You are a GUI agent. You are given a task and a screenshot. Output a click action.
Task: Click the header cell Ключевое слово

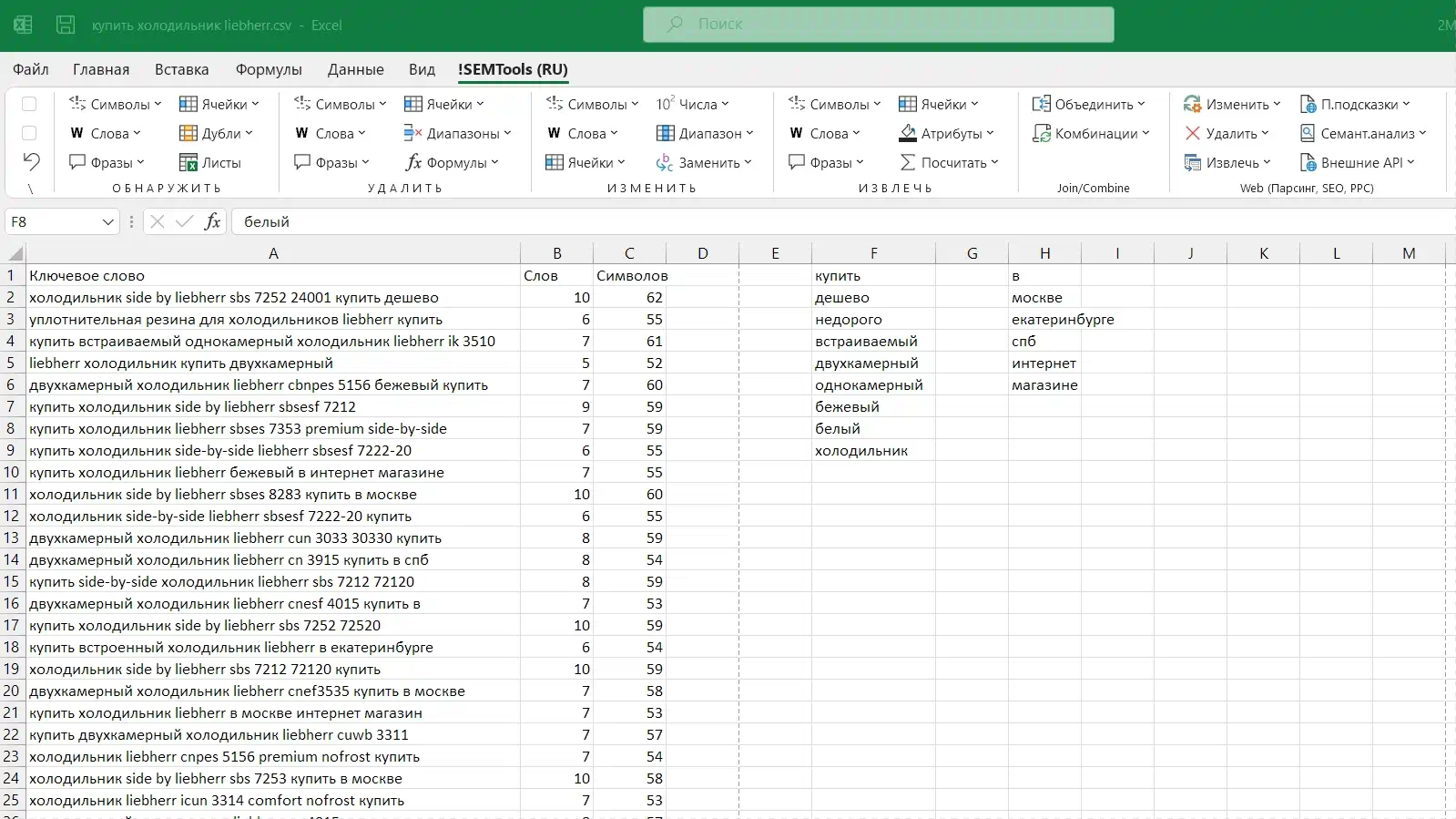pyautogui.click(x=273, y=275)
